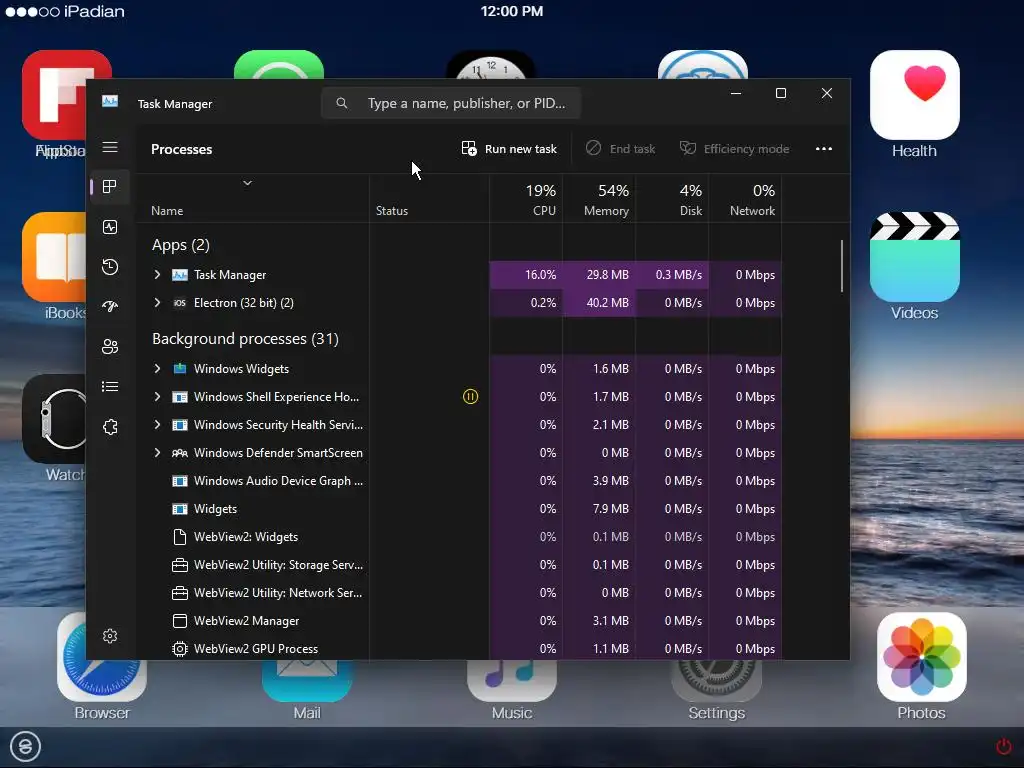Sort processes by Network column

tap(746, 200)
